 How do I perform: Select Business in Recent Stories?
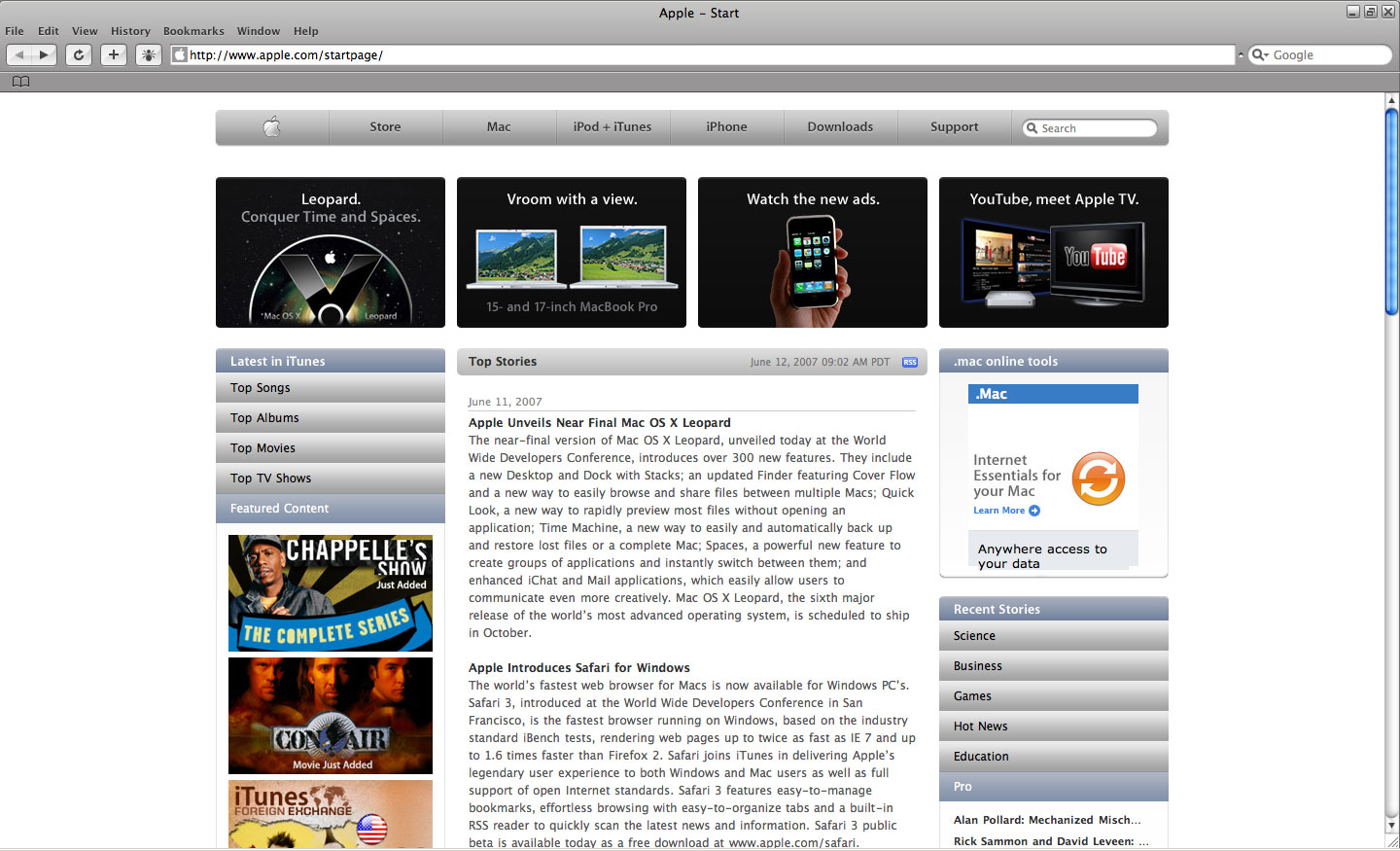pyautogui.click(x=1054, y=666)
